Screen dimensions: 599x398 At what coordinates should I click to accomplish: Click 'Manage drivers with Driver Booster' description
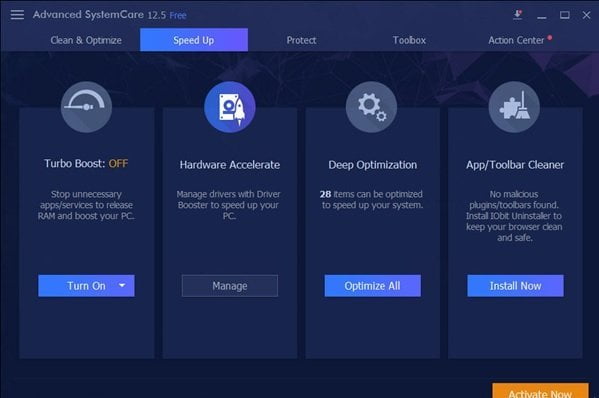(228, 205)
